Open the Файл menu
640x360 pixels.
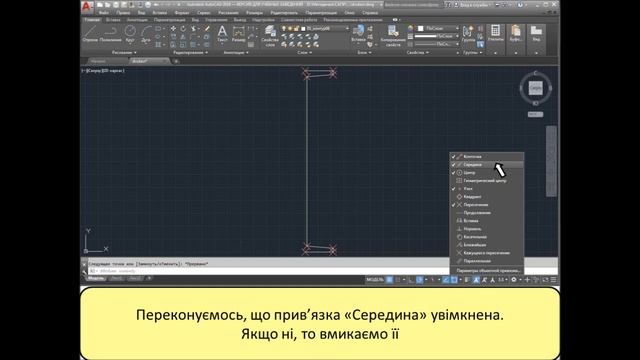[104, 13]
